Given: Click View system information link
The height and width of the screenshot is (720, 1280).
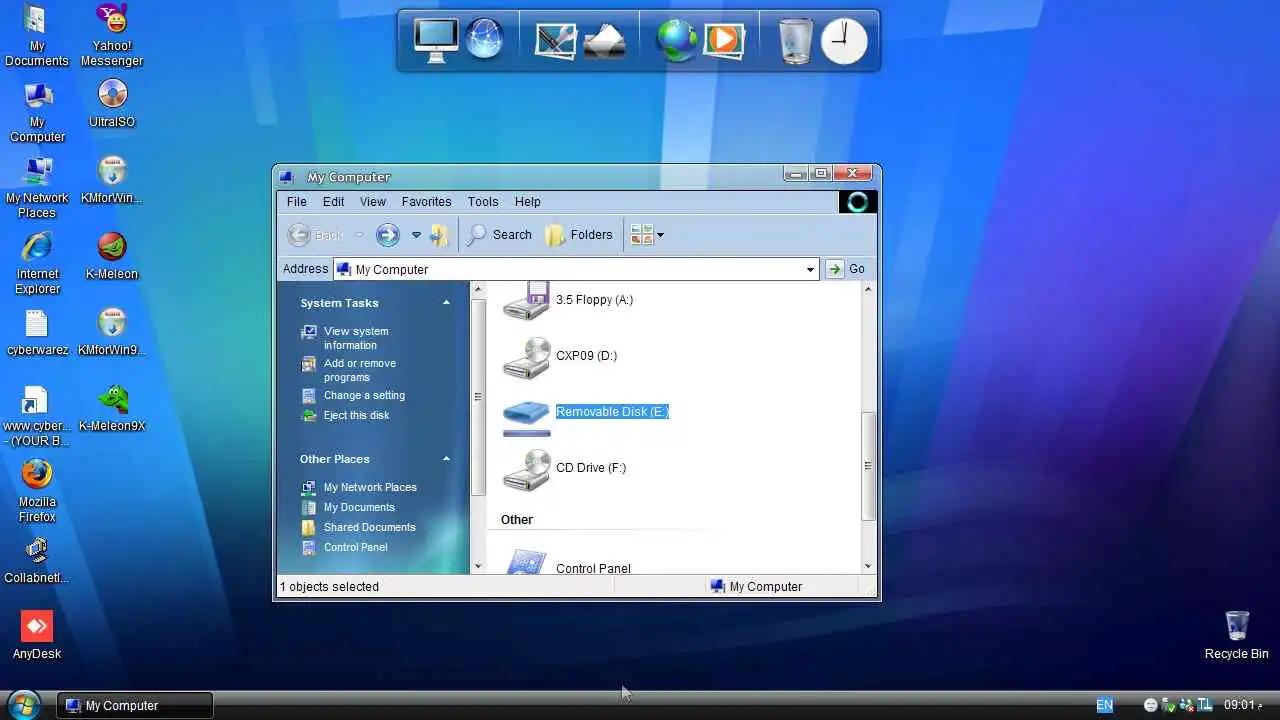Looking at the screenshot, I should coord(346,338).
